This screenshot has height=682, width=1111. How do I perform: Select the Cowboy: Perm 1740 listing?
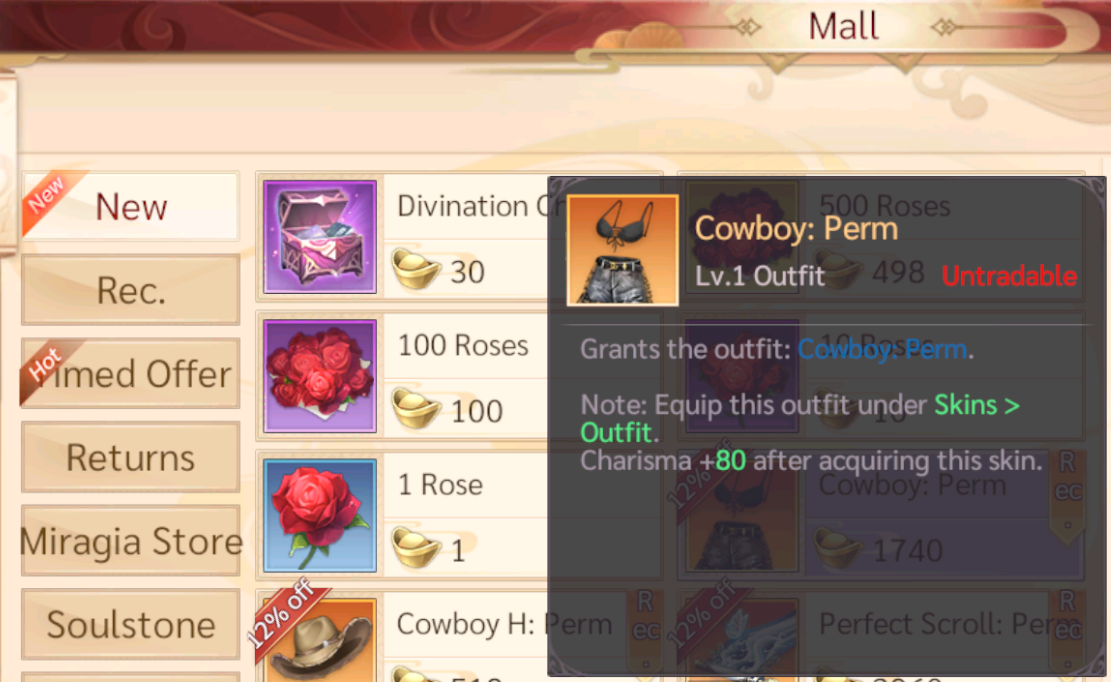881,515
